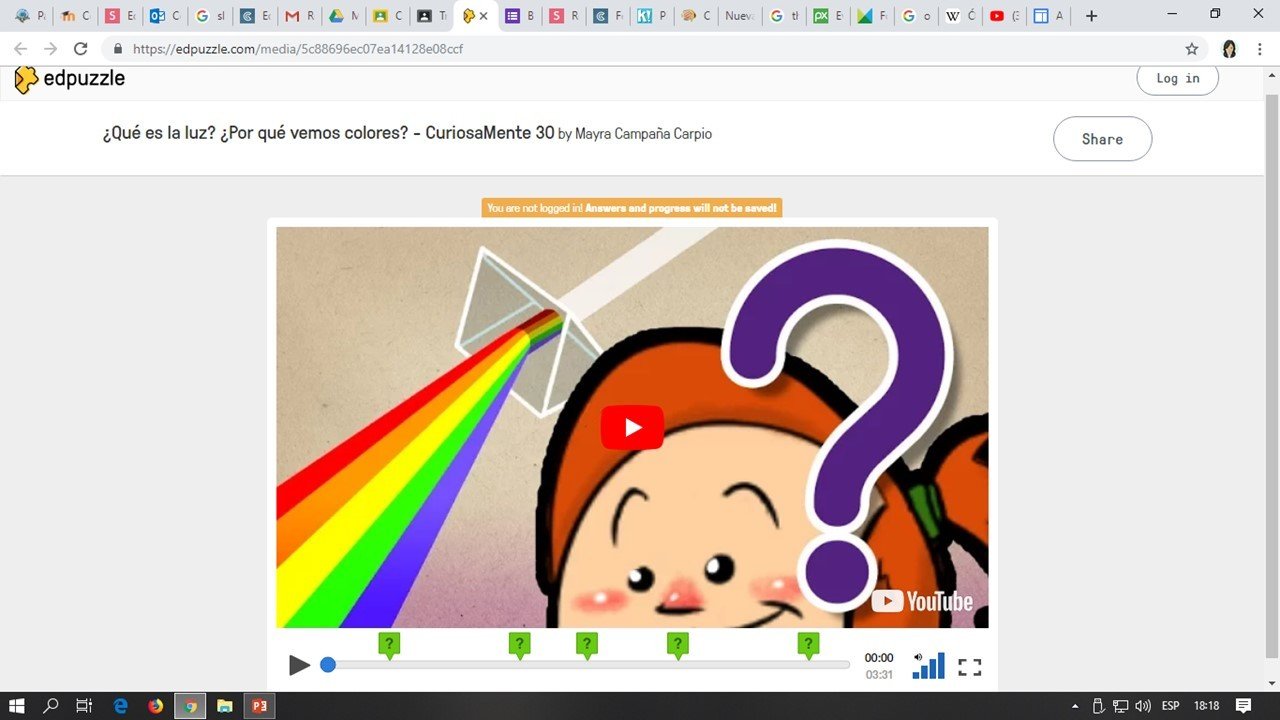Show hidden system tray icons
This screenshot has height=720, width=1280.
click(x=1075, y=706)
